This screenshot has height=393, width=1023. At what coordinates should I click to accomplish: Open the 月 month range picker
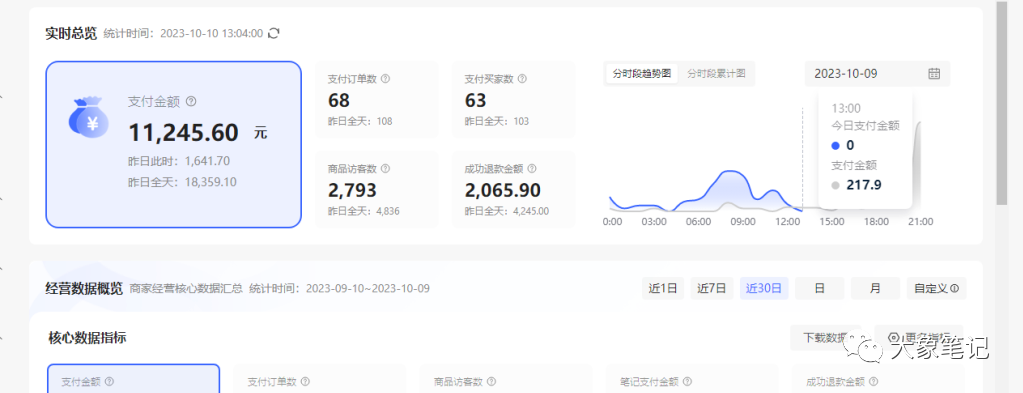(x=875, y=288)
